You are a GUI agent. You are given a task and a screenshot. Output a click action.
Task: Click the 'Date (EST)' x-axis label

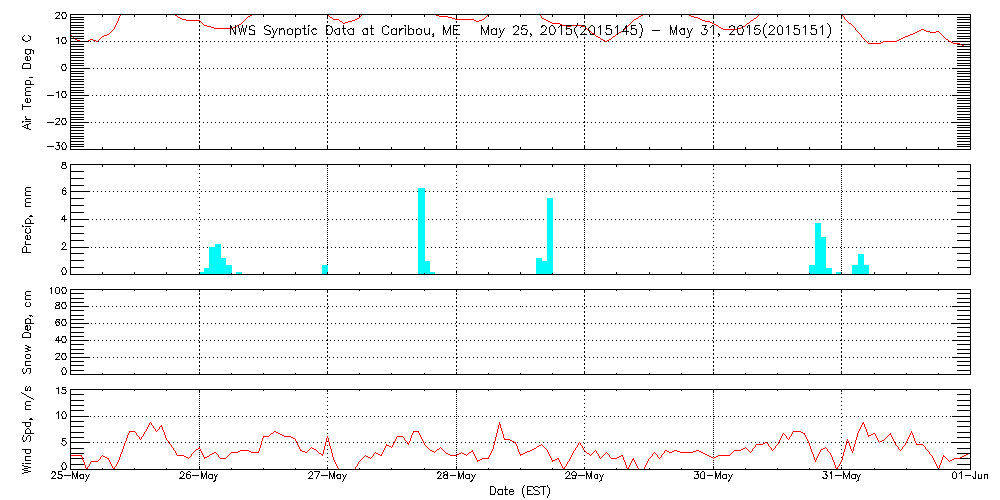[519, 491]
